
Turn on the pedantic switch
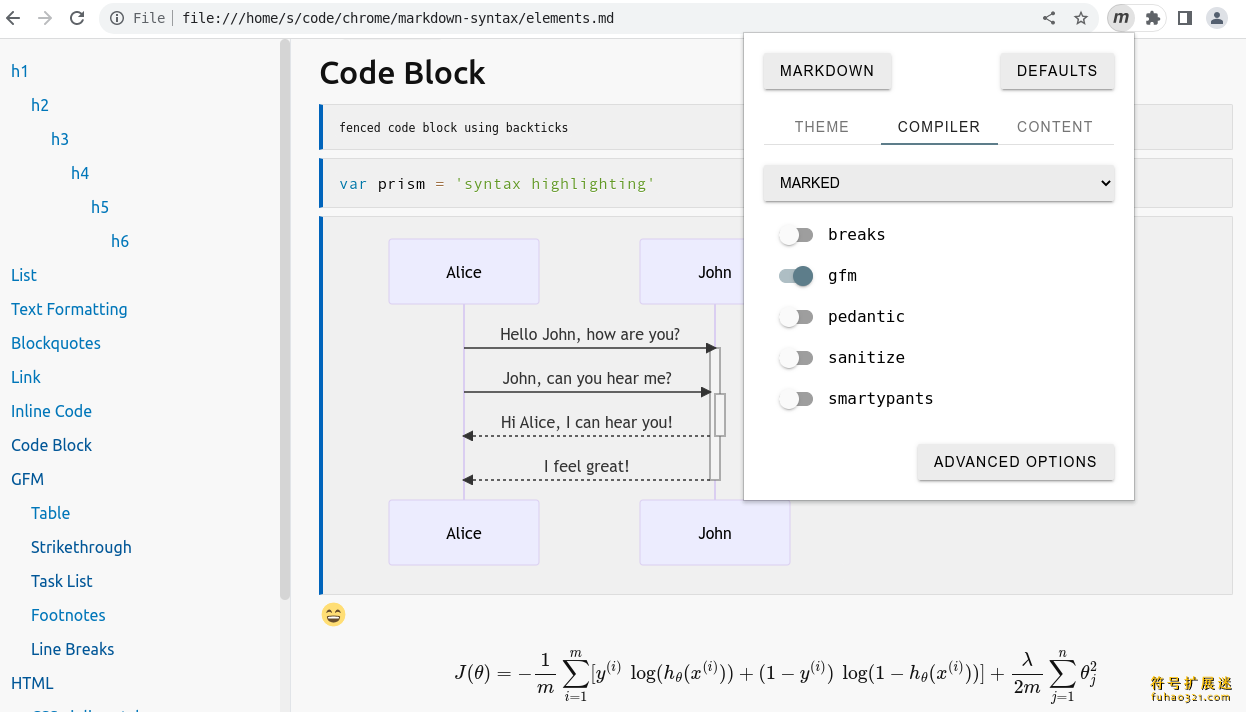[796, 317]
